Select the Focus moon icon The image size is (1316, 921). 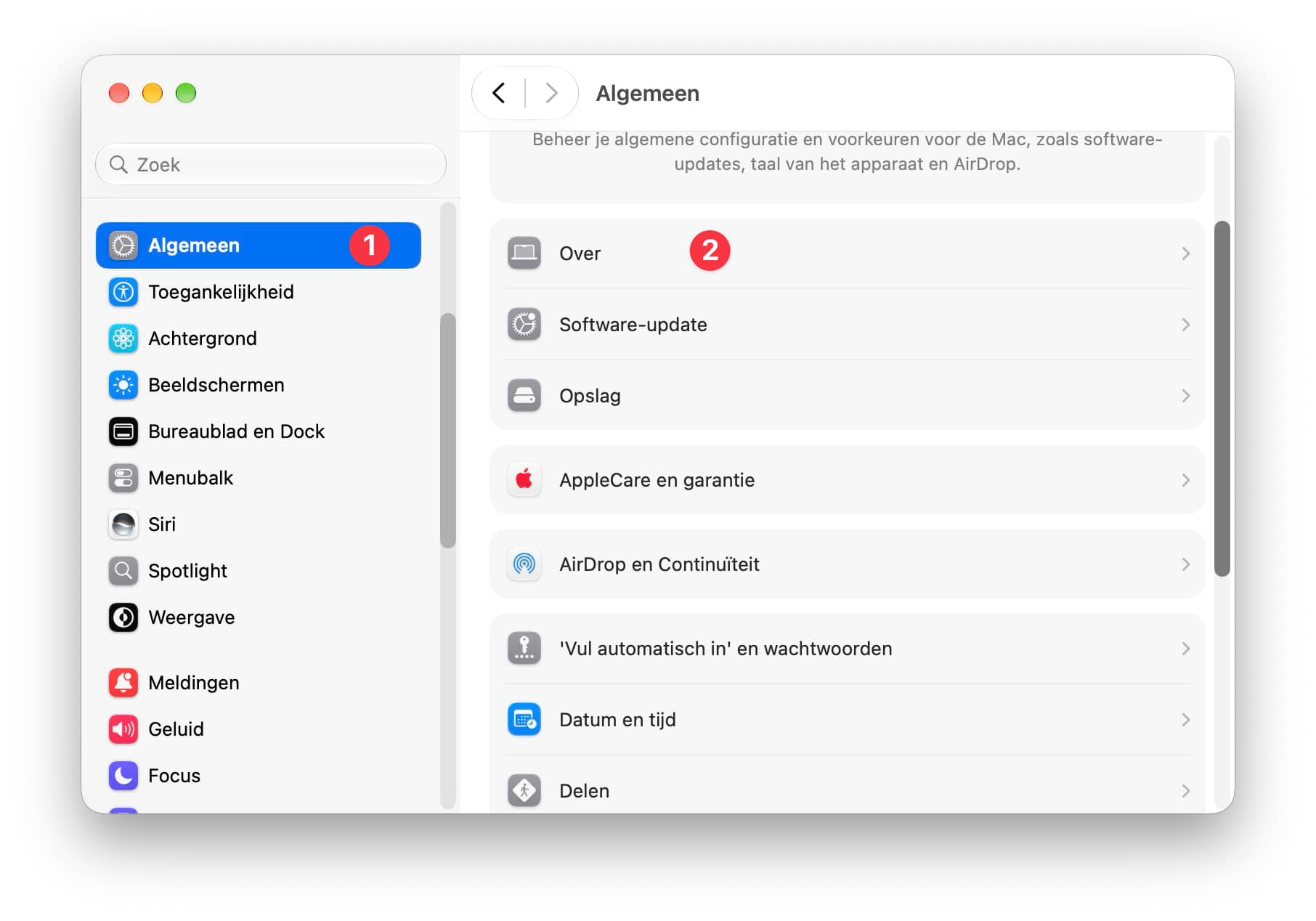123,776
